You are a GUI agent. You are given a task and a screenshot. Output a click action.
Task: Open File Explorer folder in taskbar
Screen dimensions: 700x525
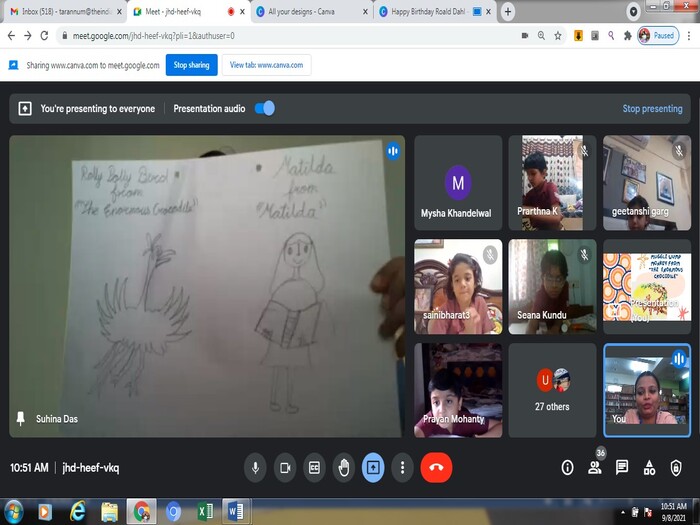109,512
